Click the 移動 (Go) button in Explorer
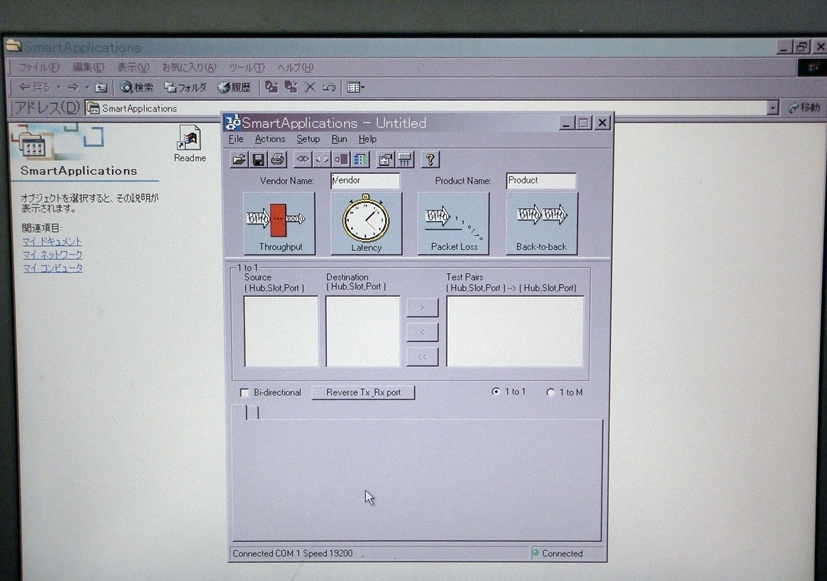Image resolution: width=827 pixels, height=581 pixels. (x=804, y=108)
